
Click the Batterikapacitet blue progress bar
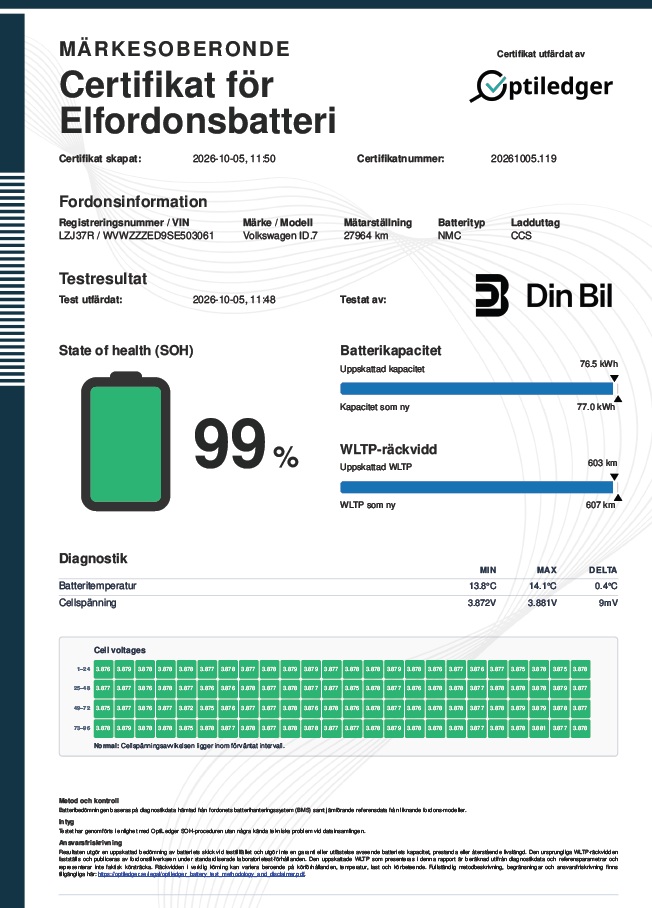477,389
